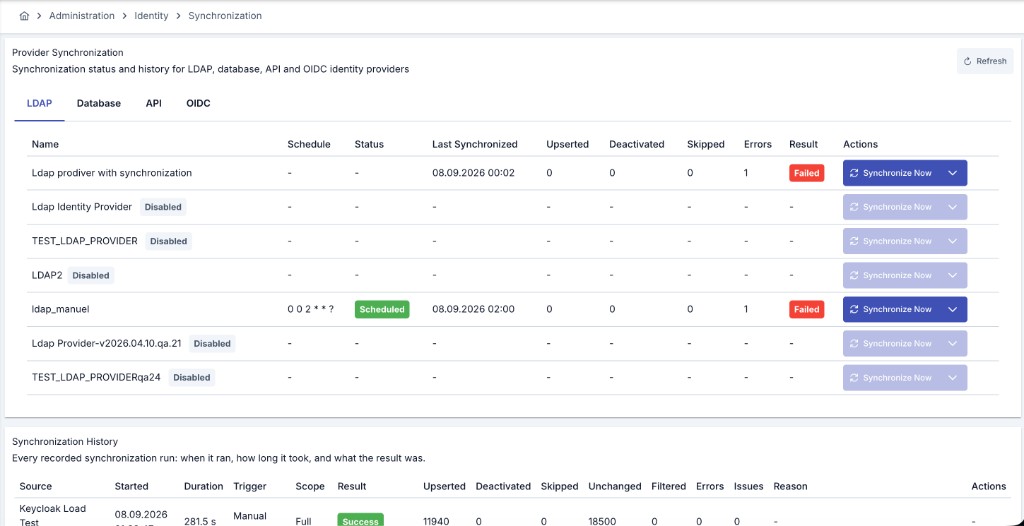The width and height of the screenshot is (1024, 526).
Task: Switch to the Database tab
Action: pos(99,103)
